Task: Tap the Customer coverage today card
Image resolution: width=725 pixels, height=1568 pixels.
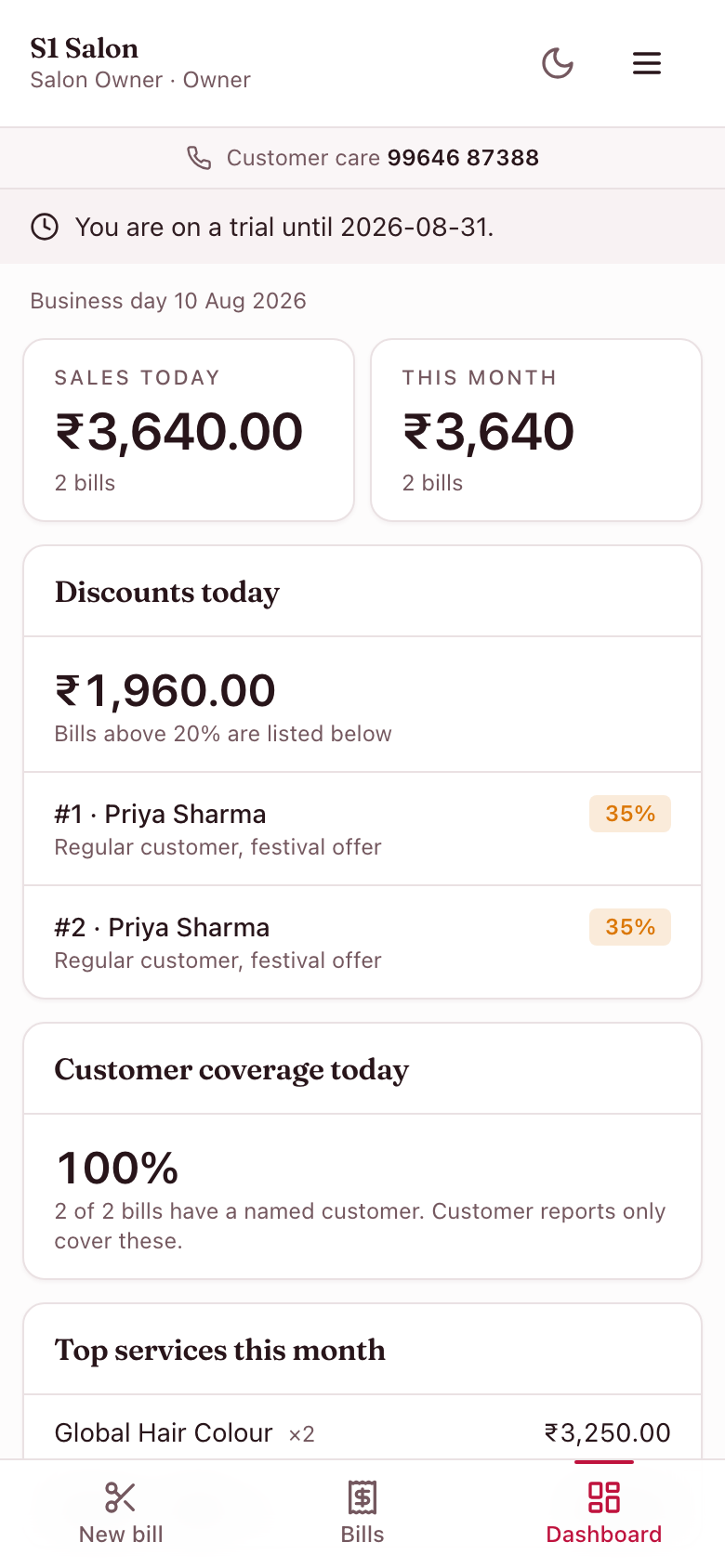Action: pos(362,1151)
